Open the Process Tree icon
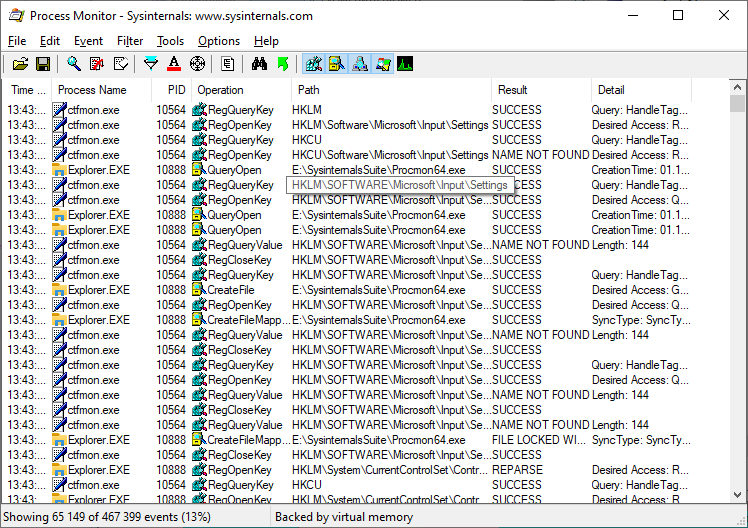This screenshot has width=748, height=528. click(x=228, y=64)
